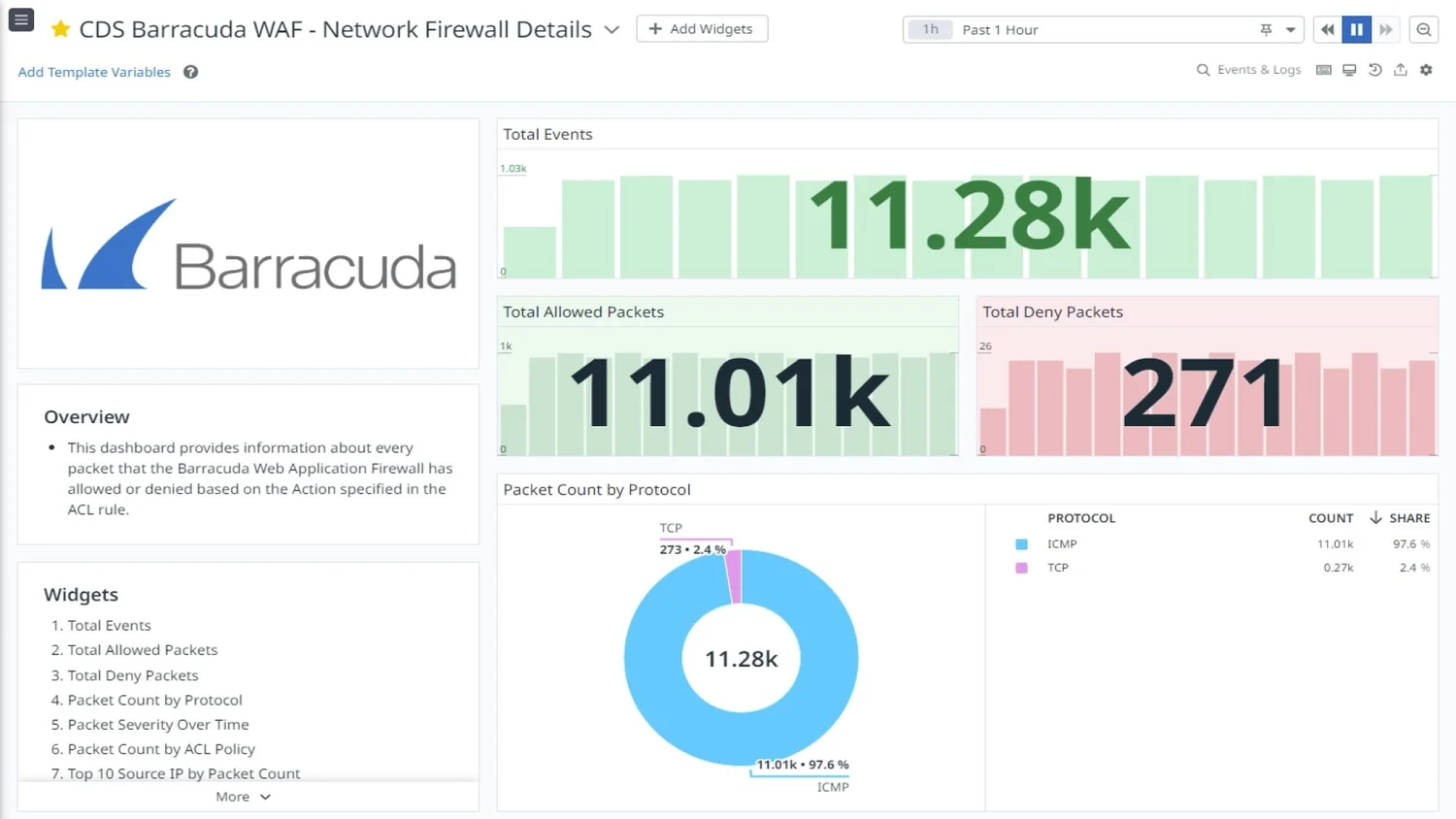
Task: Click the blue ICMP color swatch in legend
Action: 1020,544
